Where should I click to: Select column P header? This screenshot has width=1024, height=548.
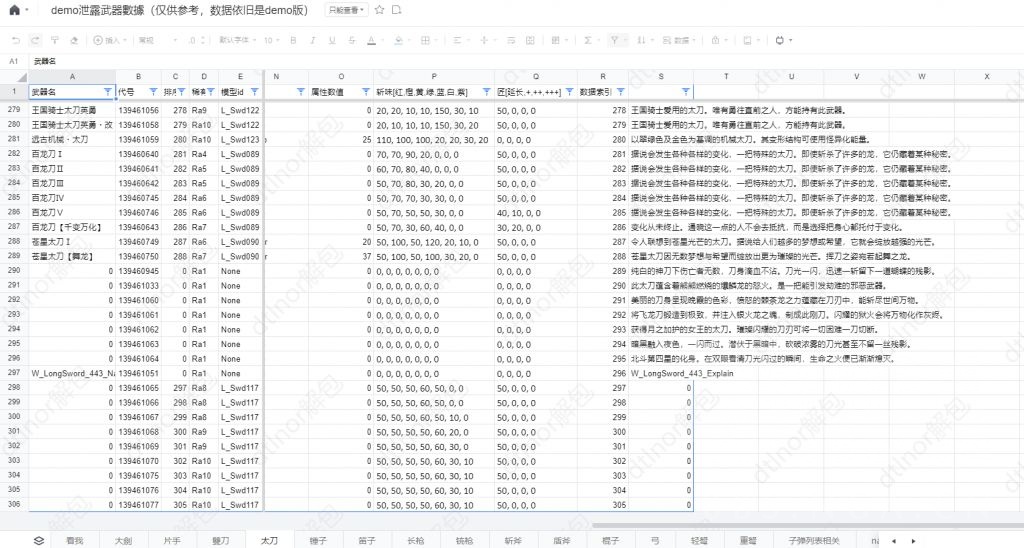point(434,76)
